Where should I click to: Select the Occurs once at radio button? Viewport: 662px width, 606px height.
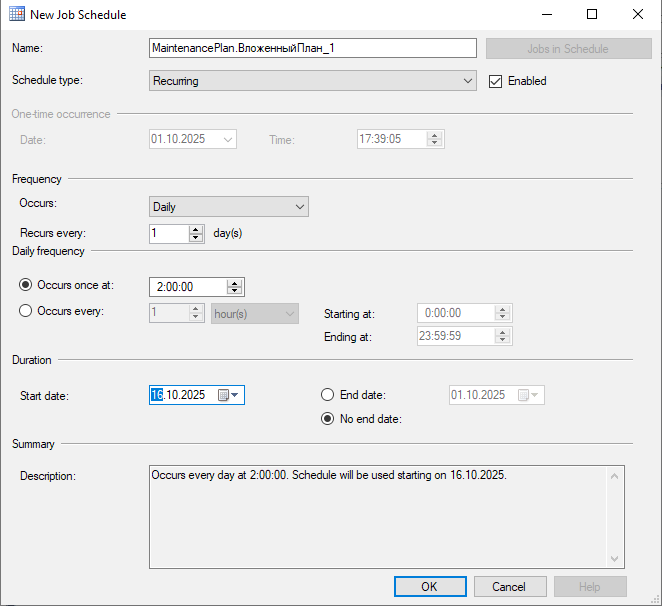[26, 285]
